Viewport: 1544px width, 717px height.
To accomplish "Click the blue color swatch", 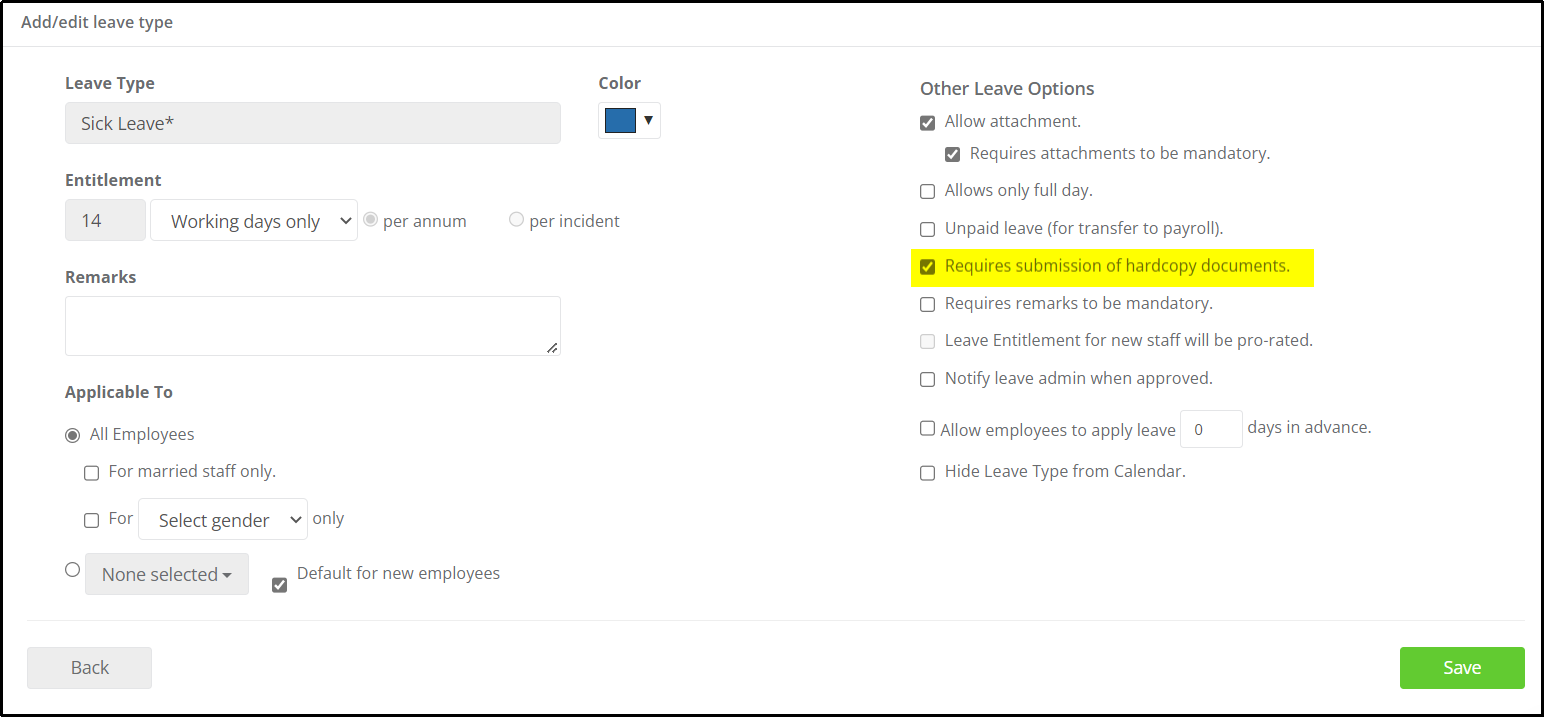I will point(620,121).
